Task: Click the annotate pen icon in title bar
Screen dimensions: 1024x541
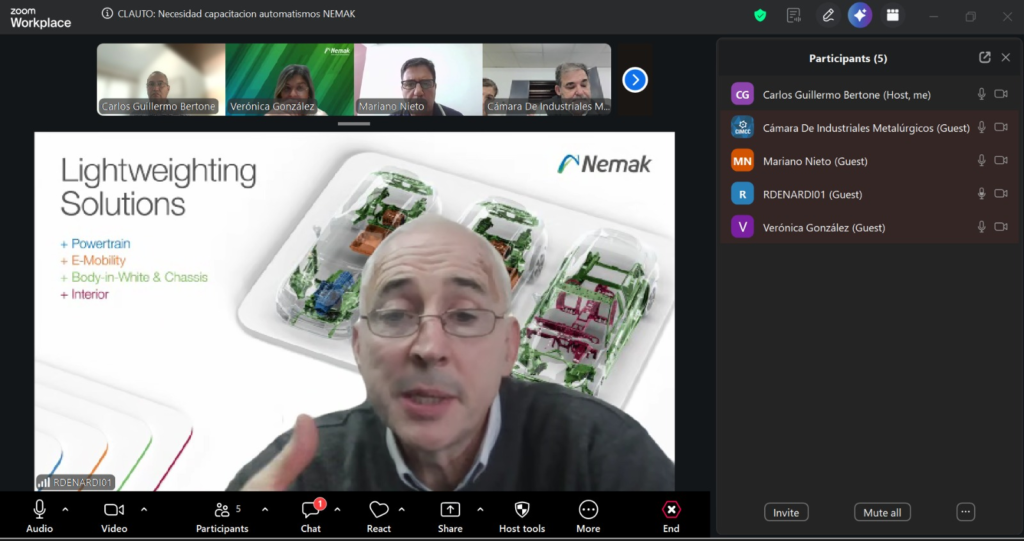Action: [827, 15]
